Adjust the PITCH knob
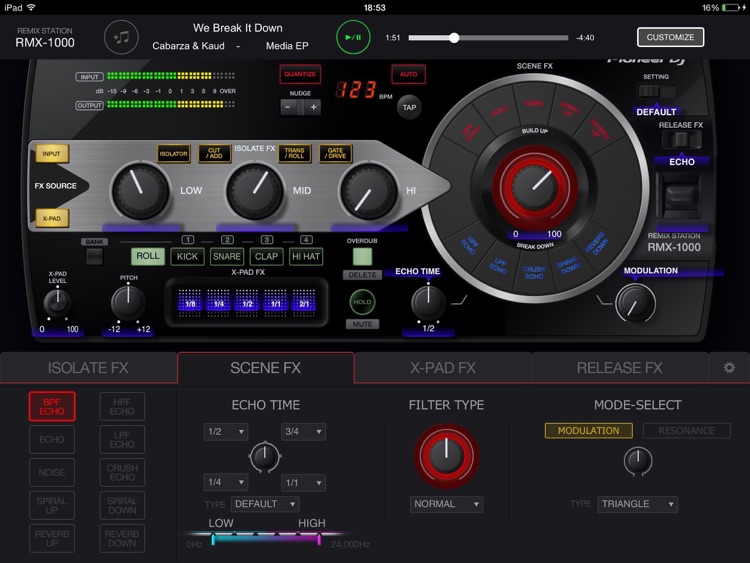This screenshot has height=563, width=750. click(x=128, y=302)
